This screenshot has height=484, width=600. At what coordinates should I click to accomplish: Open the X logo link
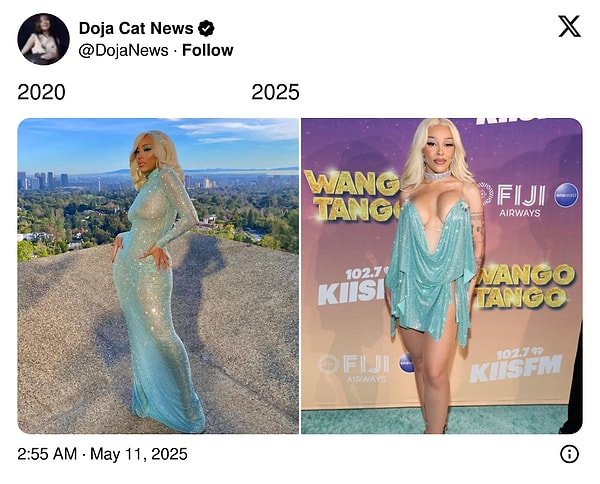[569, 26]
